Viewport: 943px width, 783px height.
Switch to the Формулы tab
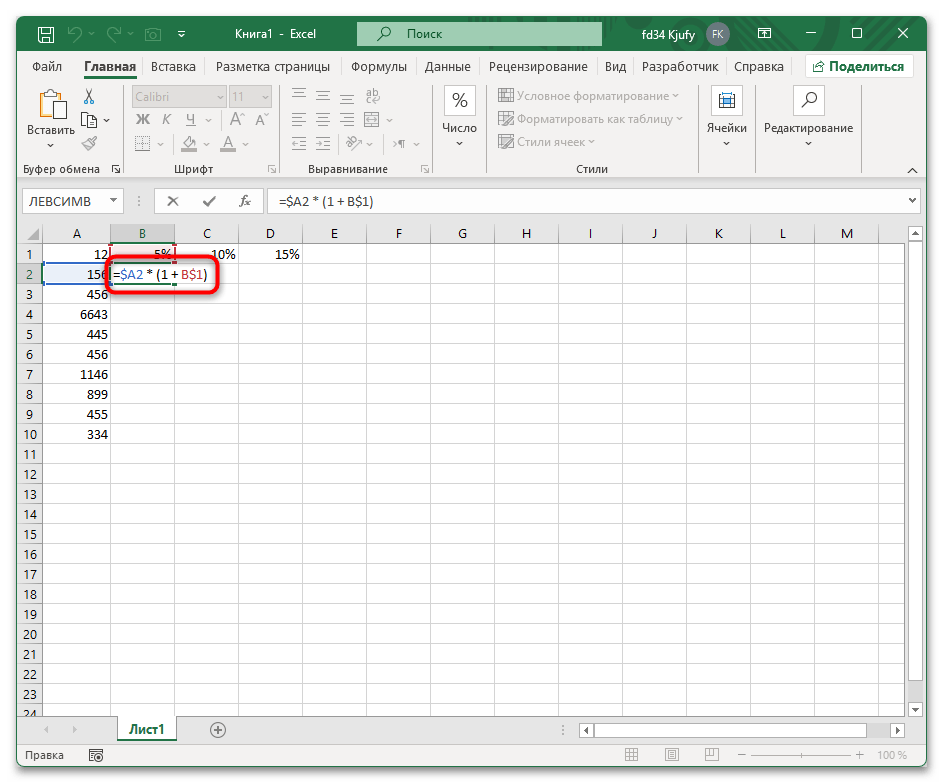(x=379, y=67)
